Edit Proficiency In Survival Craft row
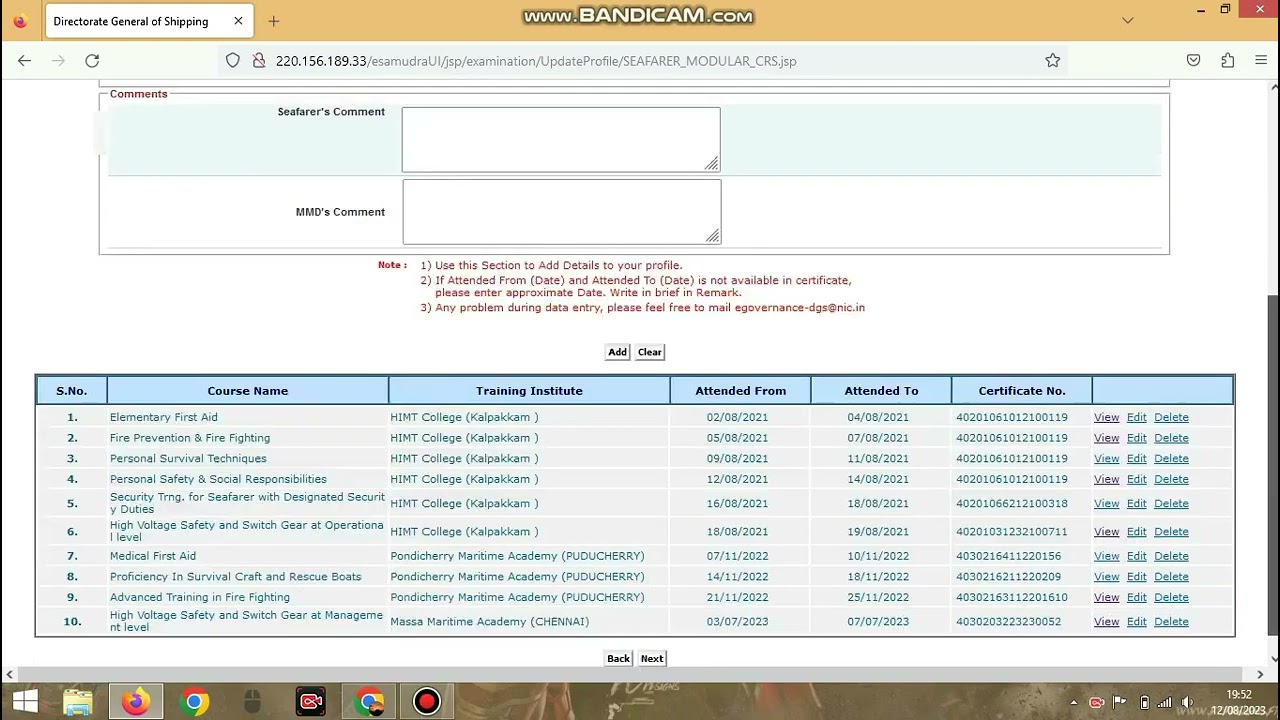The height and width of the screenshot is (720, 1280). pos(1136,577)
